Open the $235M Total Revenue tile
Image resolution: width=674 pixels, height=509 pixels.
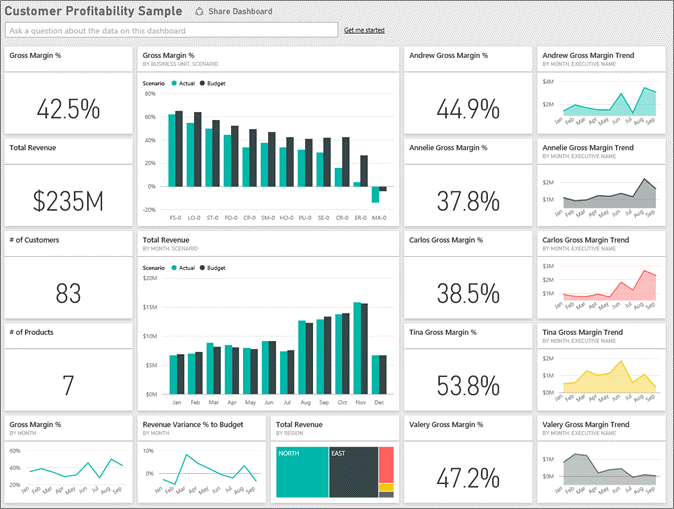(x=68, y=201)
